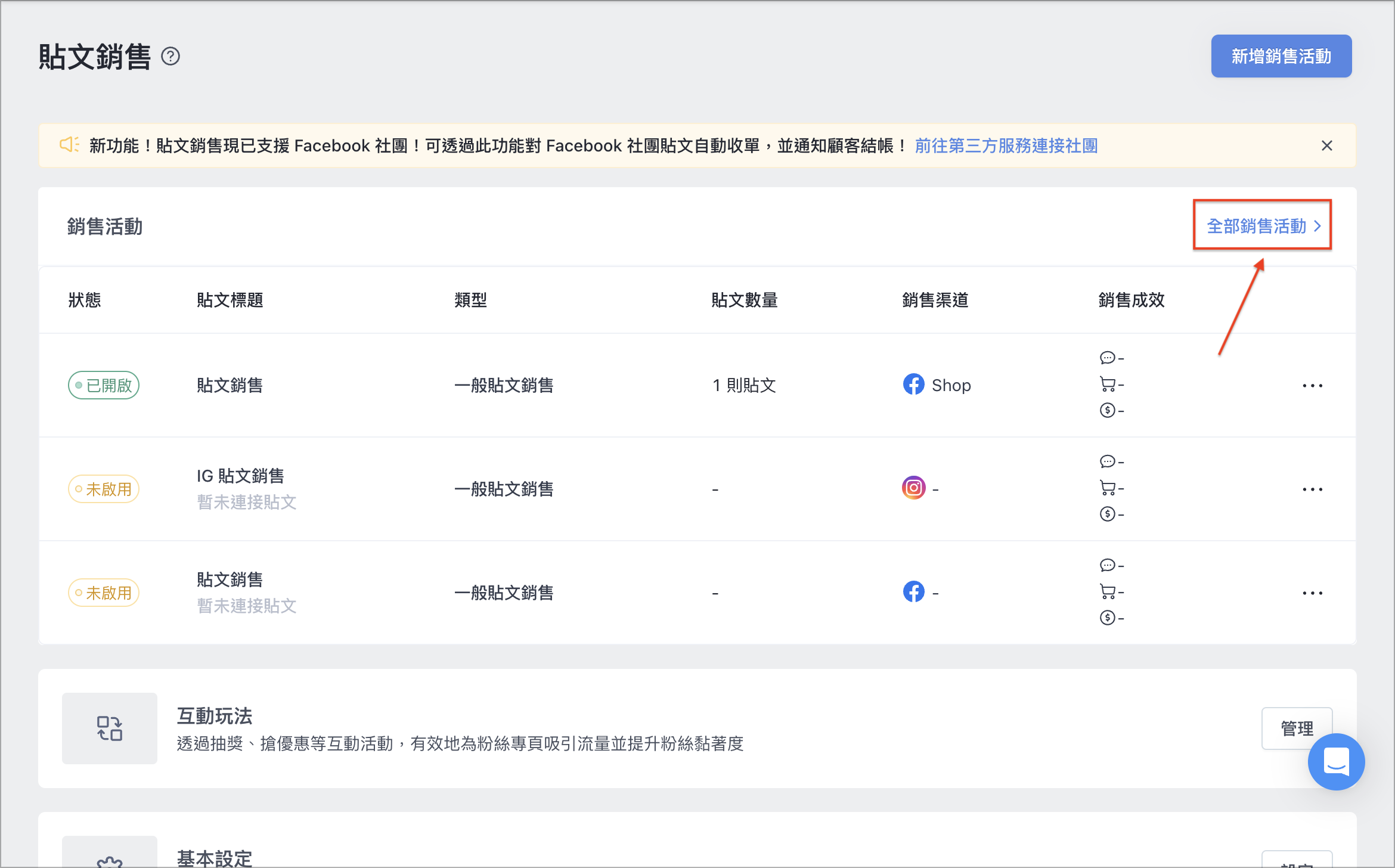Open more options for IG 貼文銷售 row
The width and height of the screenshot is (1395, 868).
click(1313, 489)
